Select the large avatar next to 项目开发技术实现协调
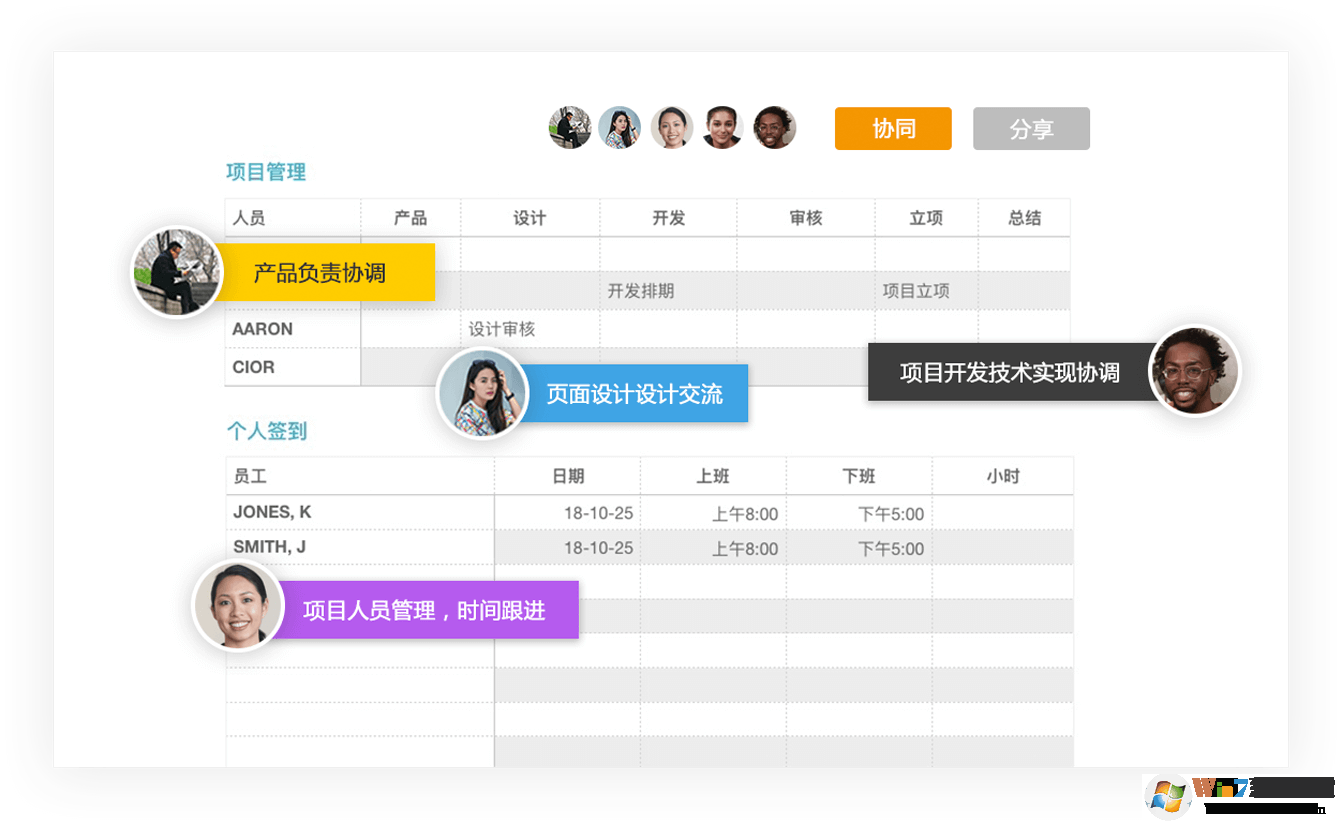This screenshot has width=1342, height=823. point(1194,372)
